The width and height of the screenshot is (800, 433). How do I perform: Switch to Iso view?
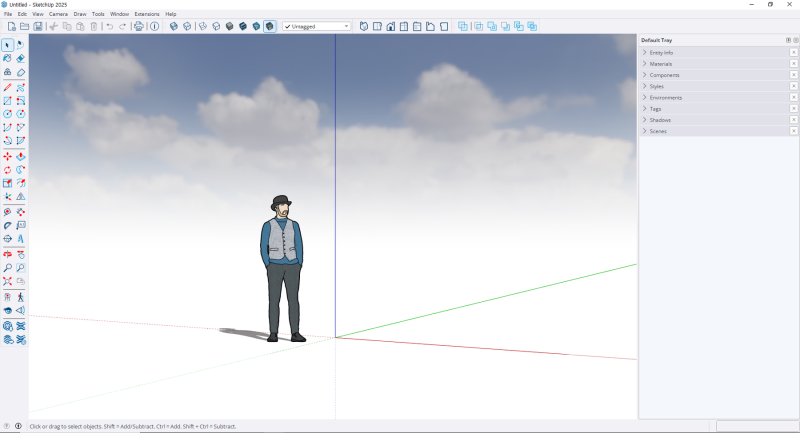[364, 27]
